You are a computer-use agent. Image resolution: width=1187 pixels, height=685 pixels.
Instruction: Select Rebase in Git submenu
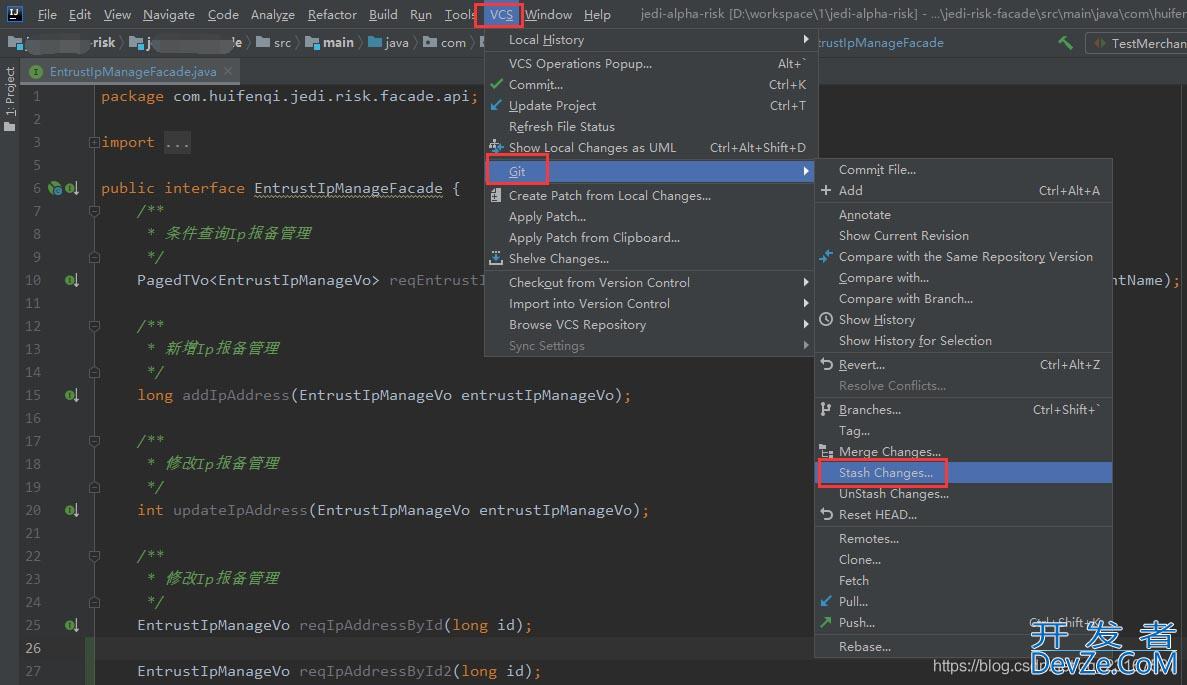[963, 647]
